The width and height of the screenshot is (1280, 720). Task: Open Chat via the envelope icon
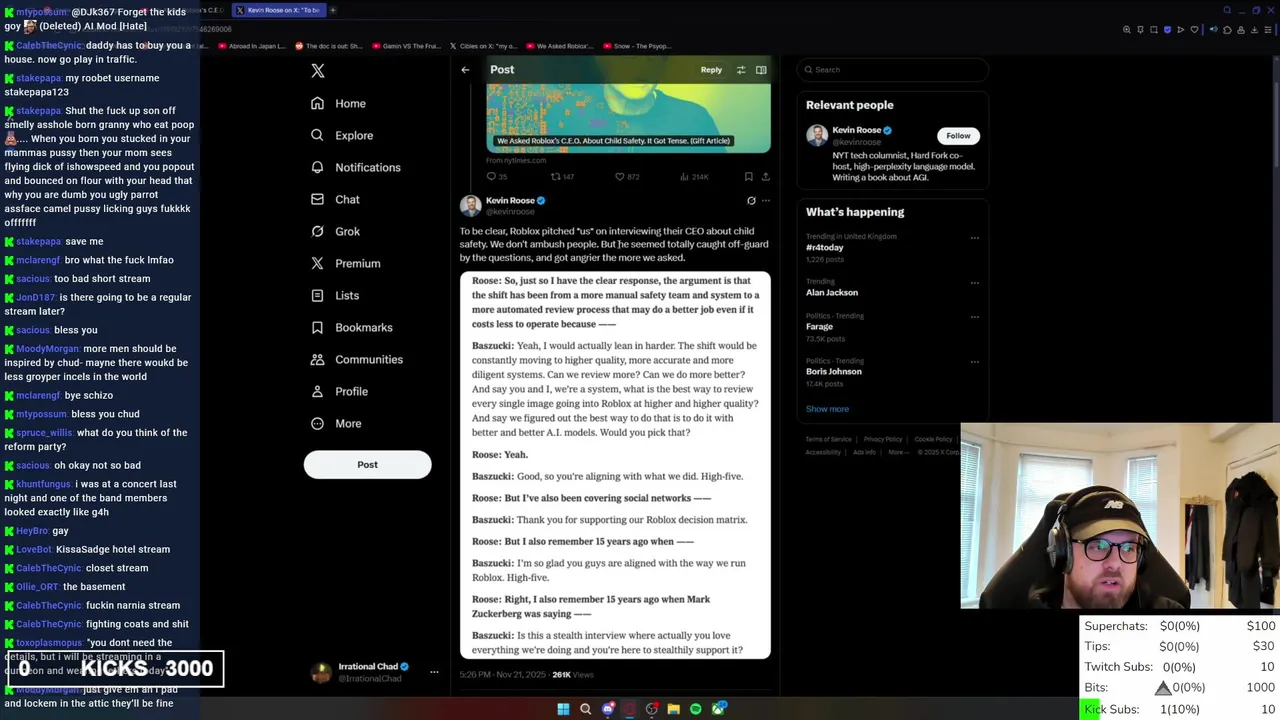317,199
